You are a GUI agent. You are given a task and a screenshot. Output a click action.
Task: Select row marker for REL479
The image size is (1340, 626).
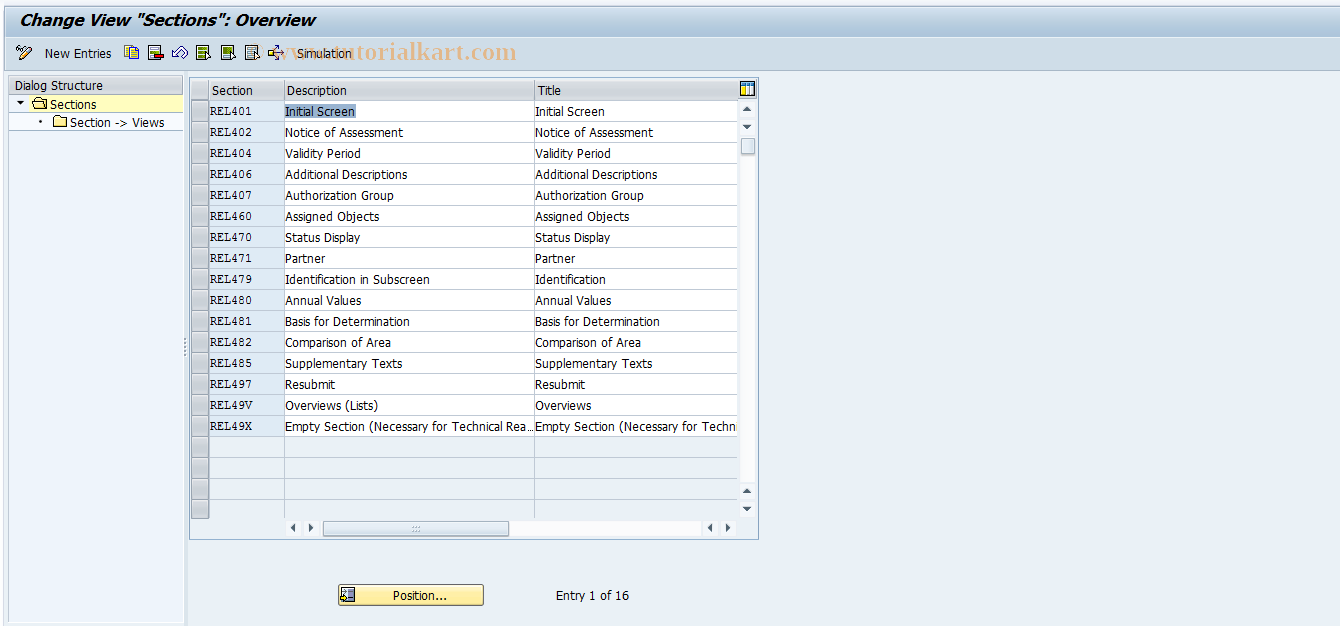point(200,279)
